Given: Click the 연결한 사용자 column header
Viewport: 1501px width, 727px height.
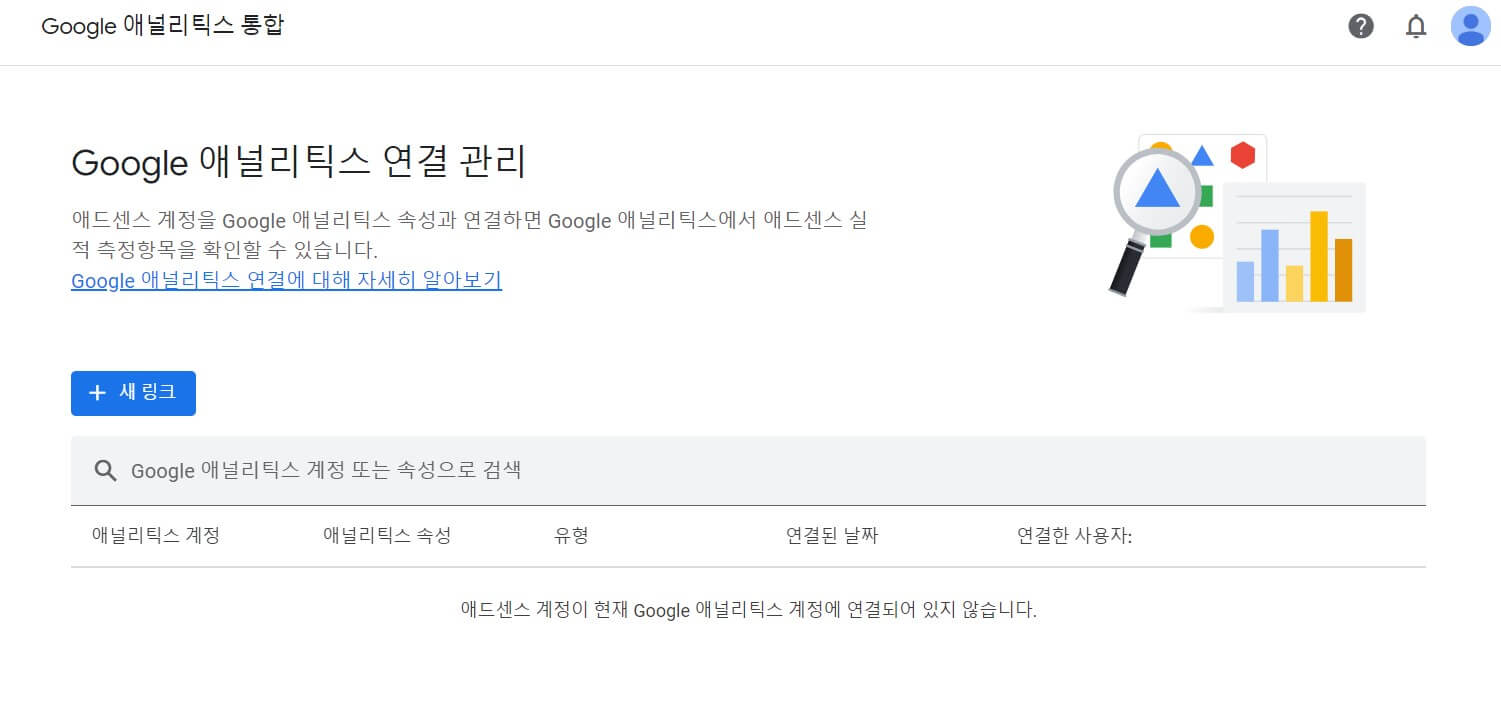Looking at the screenshot, I should (x=1073, y=535).
